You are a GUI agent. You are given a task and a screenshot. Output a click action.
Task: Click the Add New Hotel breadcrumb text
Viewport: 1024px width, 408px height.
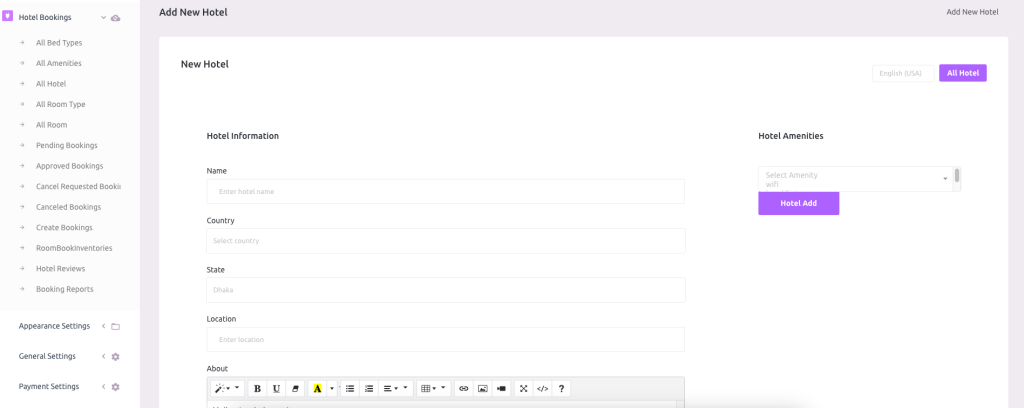(972, 12)
